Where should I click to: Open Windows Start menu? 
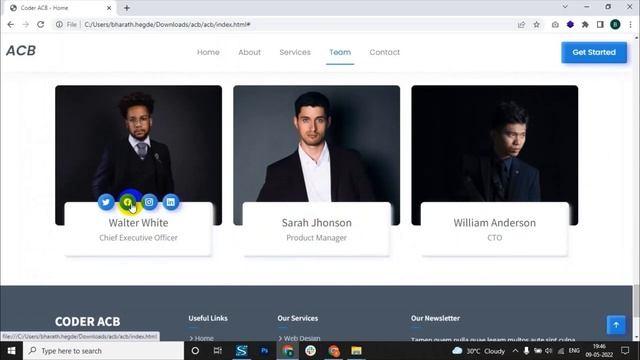pos(11,351)
